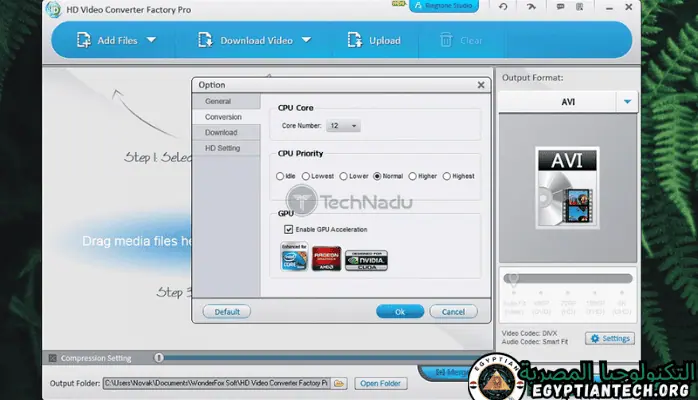Confirm the dialog with Ok
Viewport: 698px width, 400px height.
point(400,312)
